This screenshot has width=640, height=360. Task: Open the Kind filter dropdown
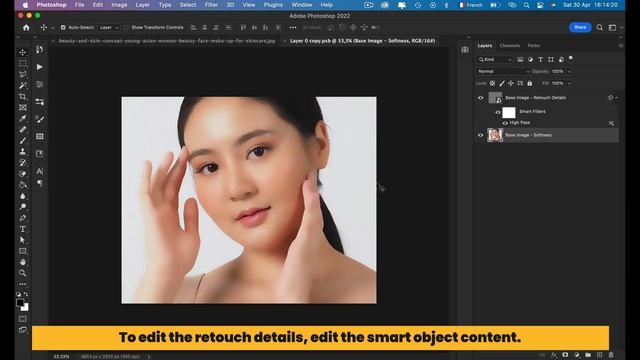[x=495, y=60]
